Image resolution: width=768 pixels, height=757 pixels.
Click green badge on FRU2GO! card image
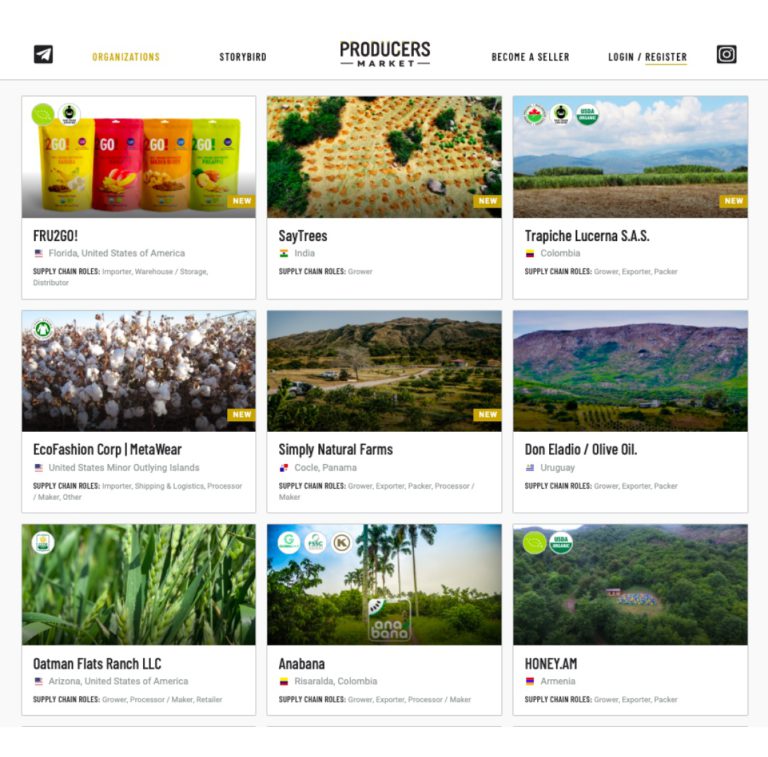43,115
